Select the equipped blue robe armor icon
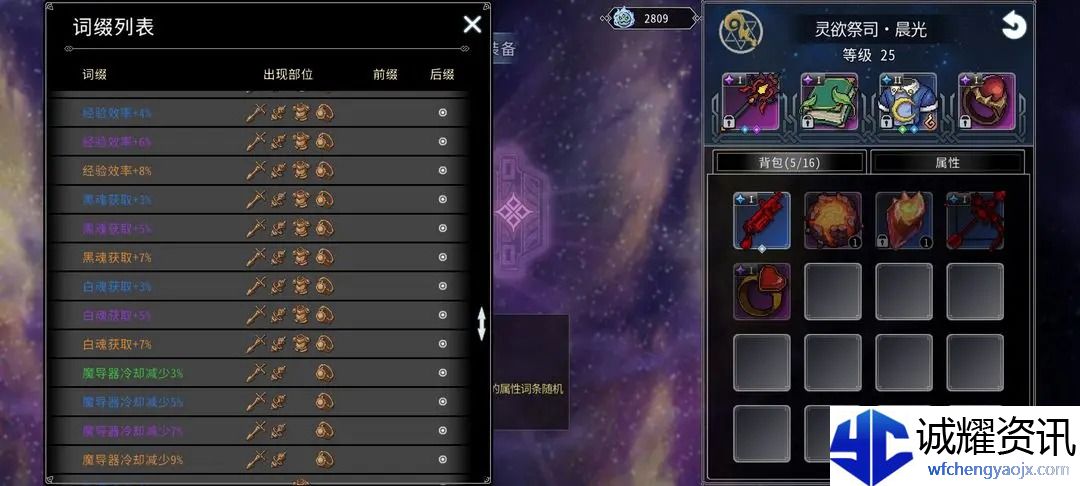 pyautogui.click(x=908, y=102)
